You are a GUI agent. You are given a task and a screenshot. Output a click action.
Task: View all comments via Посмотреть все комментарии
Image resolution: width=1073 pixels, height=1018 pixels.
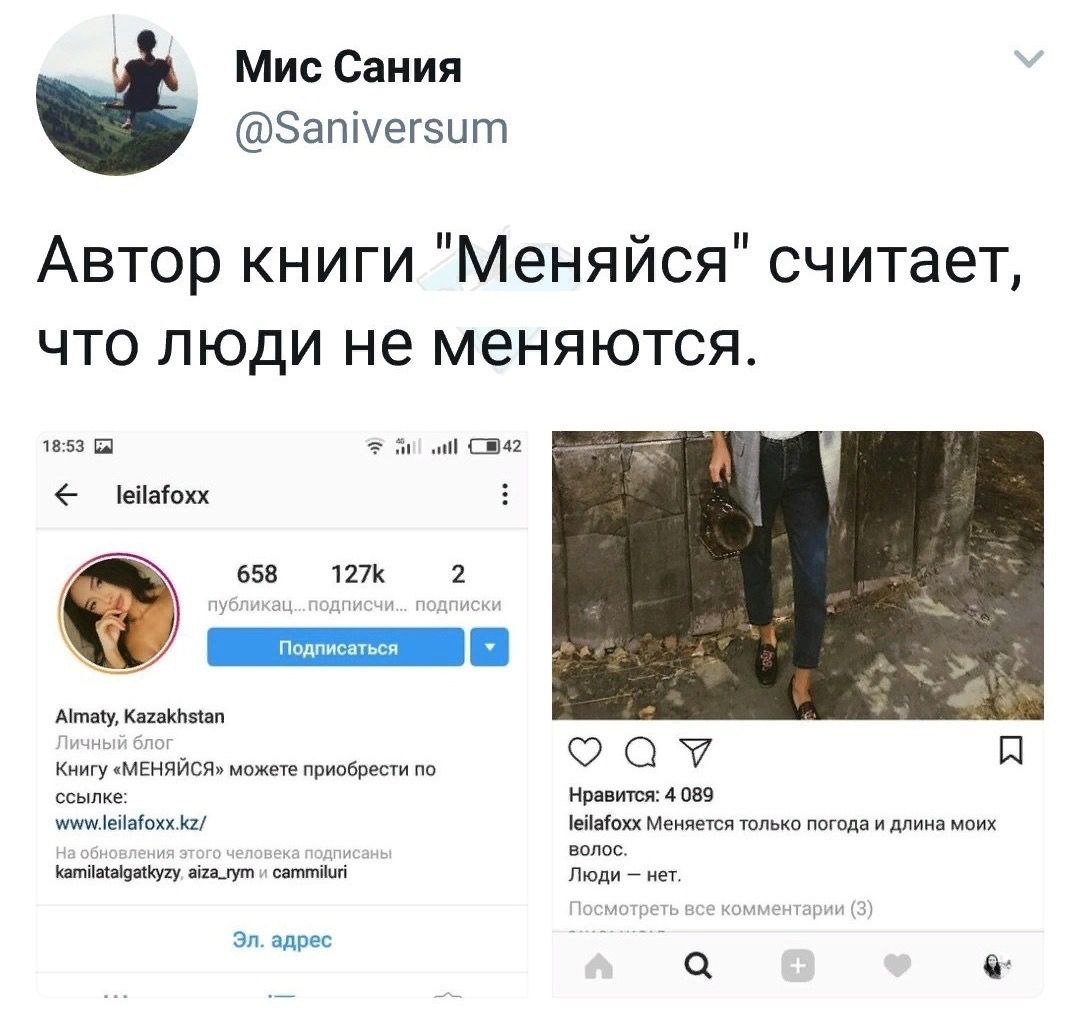pyautogui.click(x=721, y=909)
